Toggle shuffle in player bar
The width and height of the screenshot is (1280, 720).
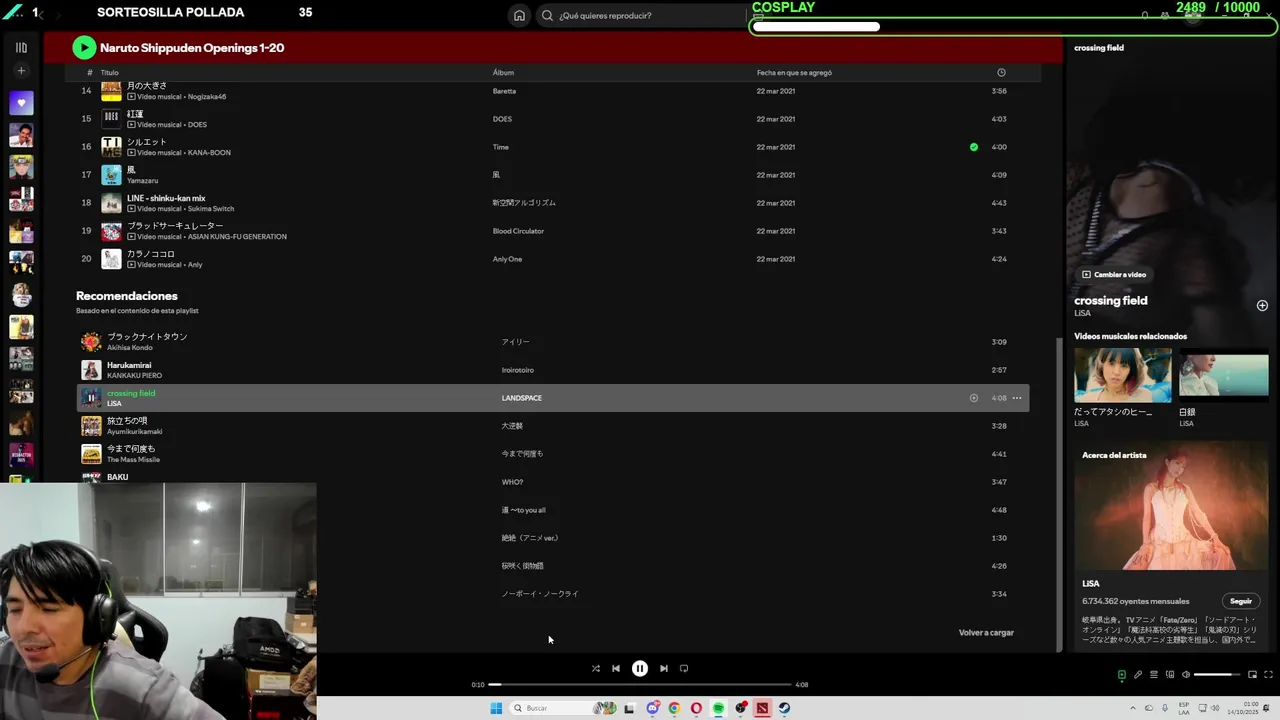(596, 669)
